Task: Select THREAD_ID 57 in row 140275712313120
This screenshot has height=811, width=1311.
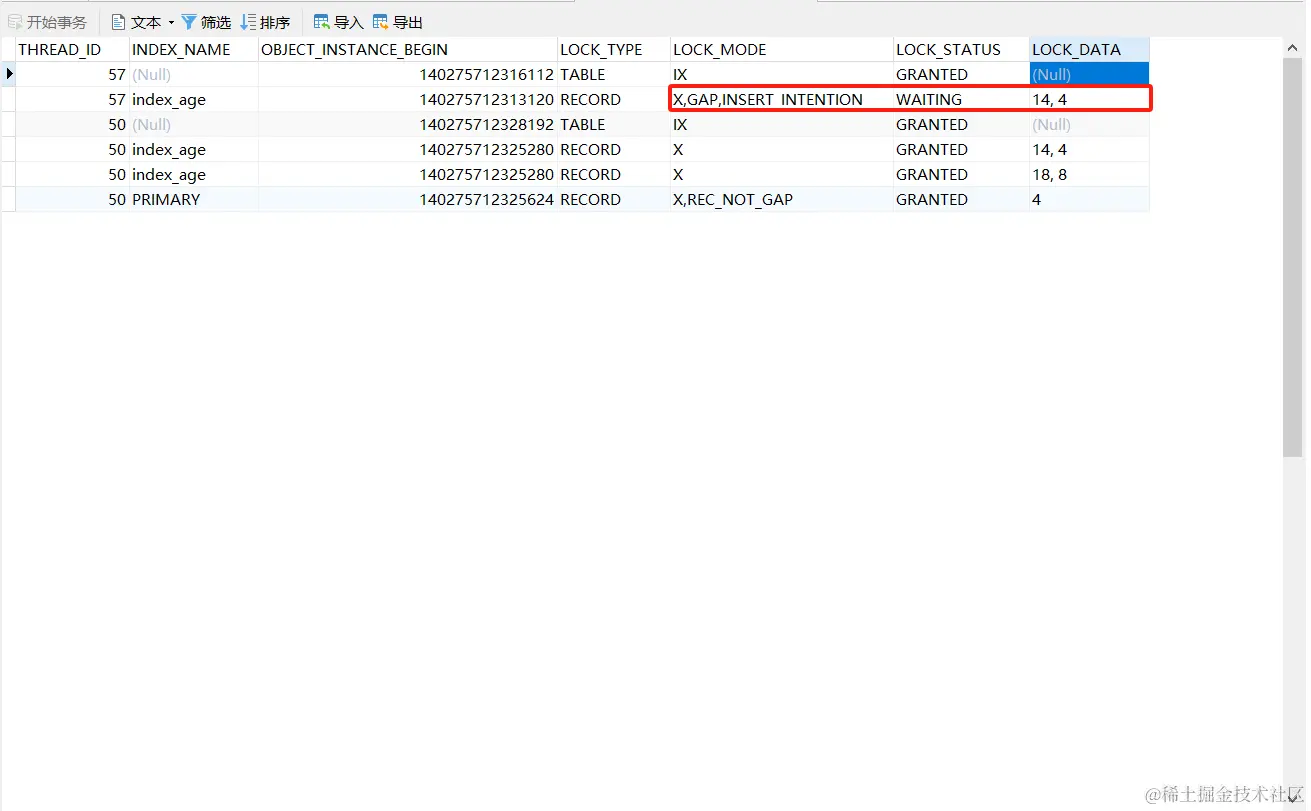Action: click(73, 99)
